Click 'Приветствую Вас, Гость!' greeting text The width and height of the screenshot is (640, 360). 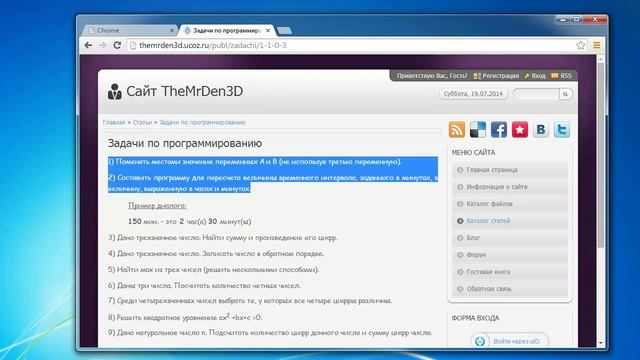(432, 76)
